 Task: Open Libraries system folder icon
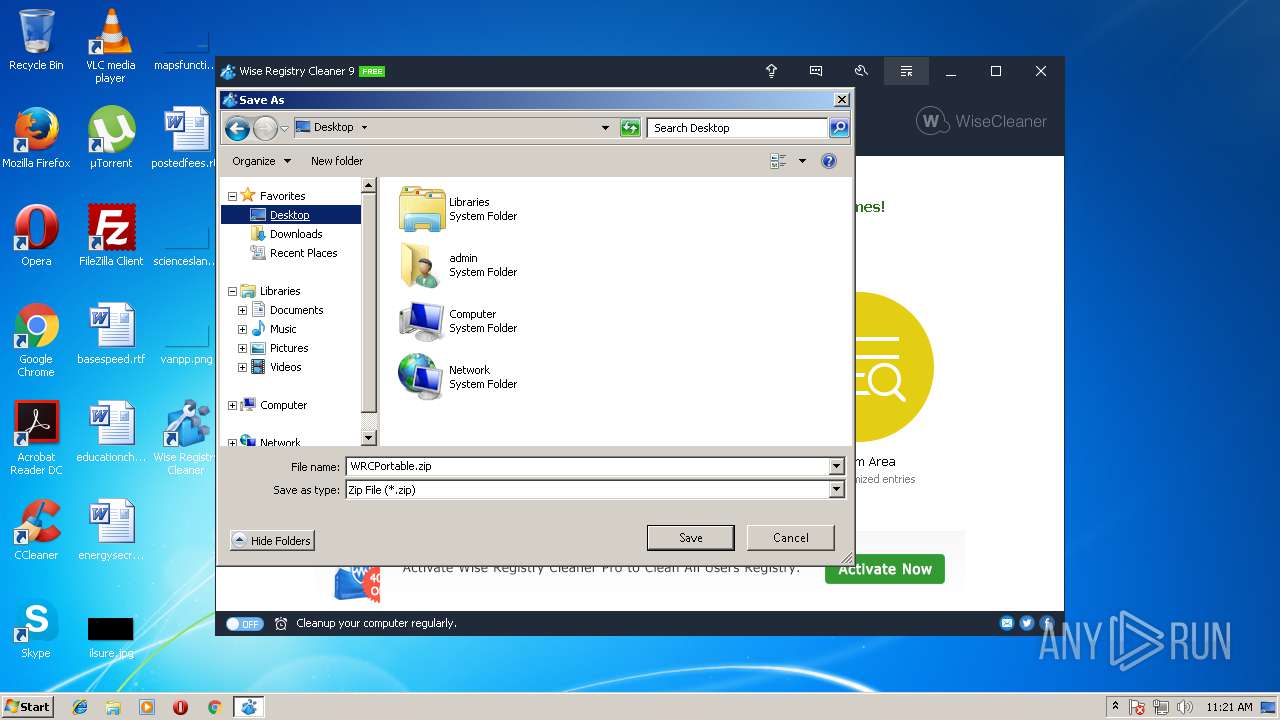422,209
